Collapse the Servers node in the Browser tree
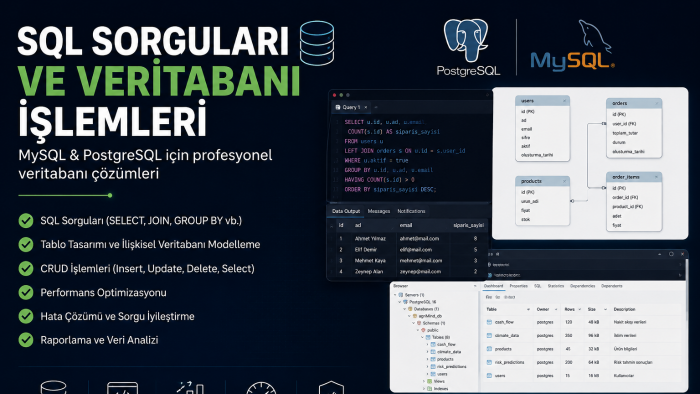The image size is (700, 394). click(x=395, y=295)
